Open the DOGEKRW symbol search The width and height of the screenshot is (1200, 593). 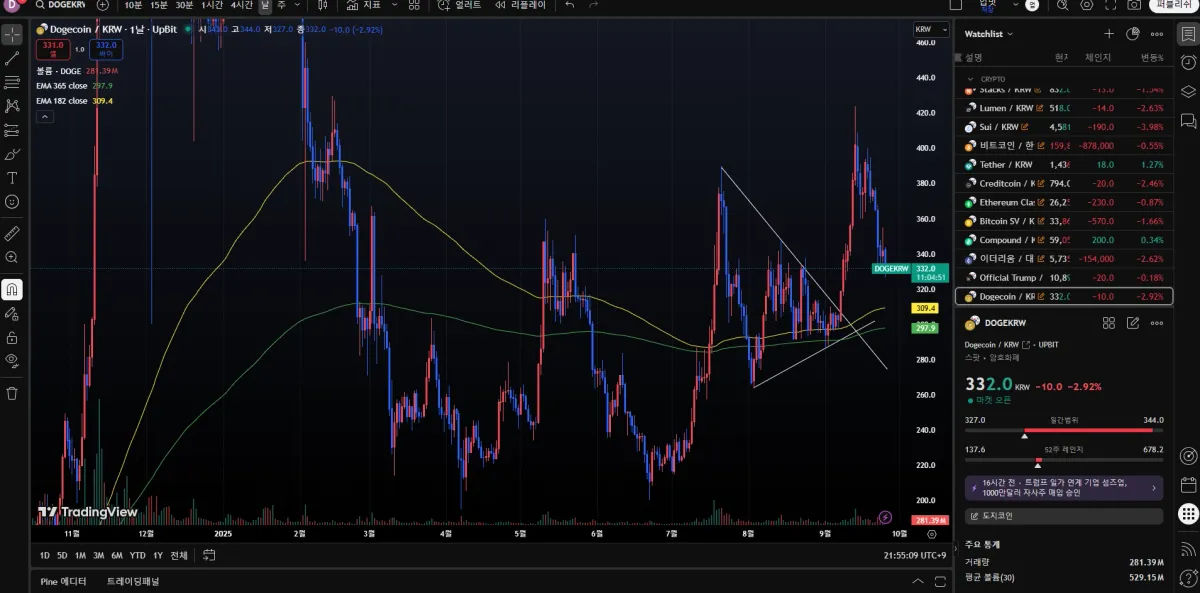(x=61, y=5)
